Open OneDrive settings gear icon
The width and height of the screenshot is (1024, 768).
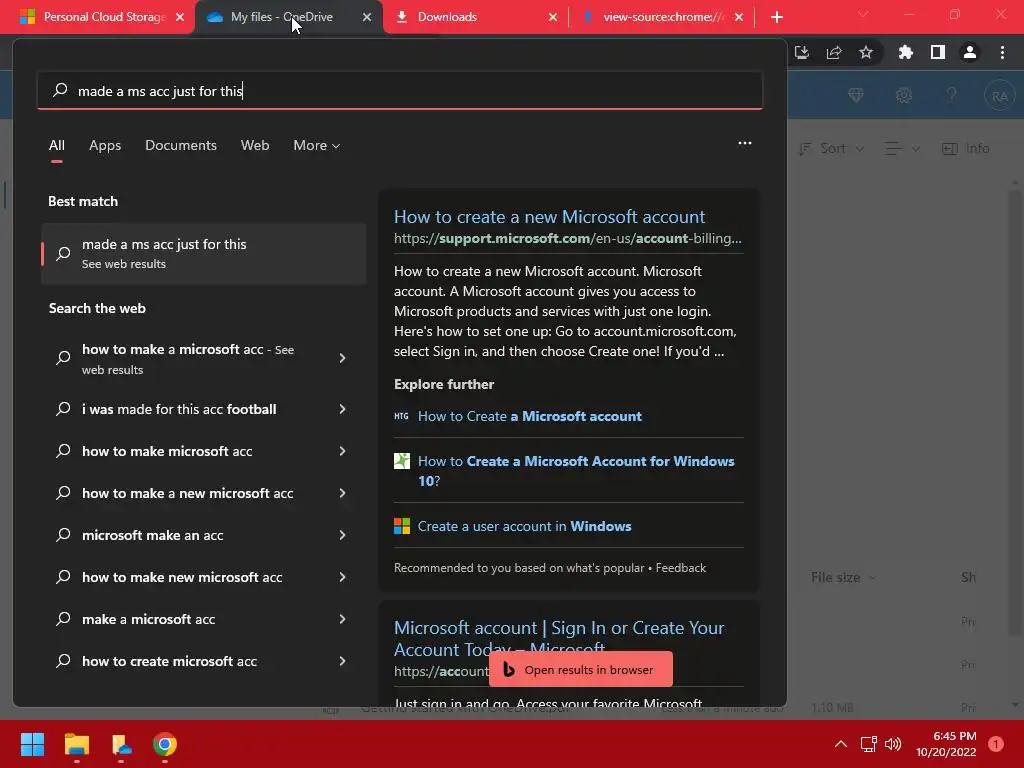click(x=904, y=95)
